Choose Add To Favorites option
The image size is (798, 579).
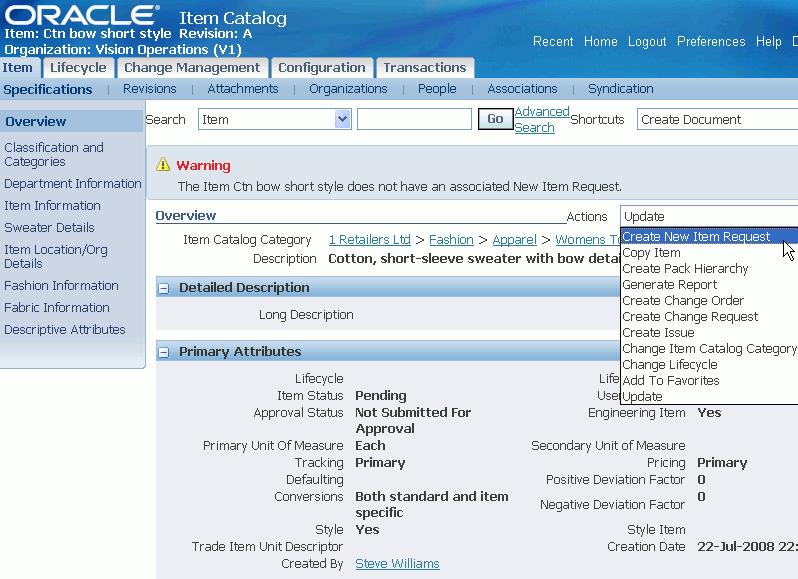click(709, 381)
